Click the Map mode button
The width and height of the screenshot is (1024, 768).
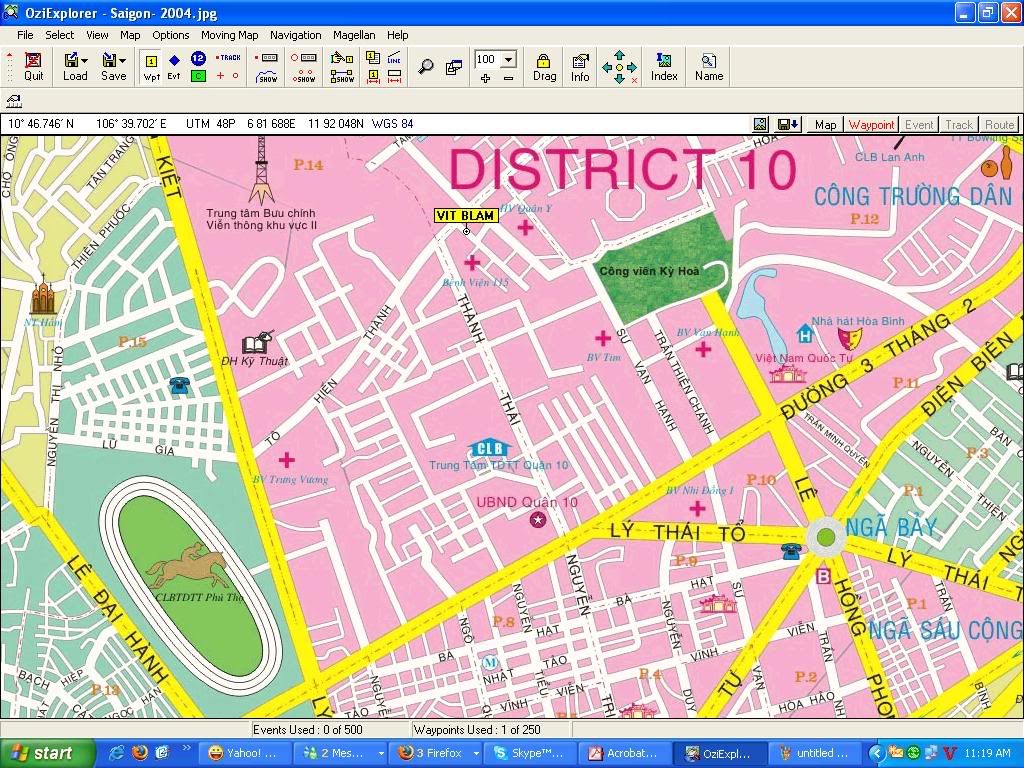(x=825, y=125)
